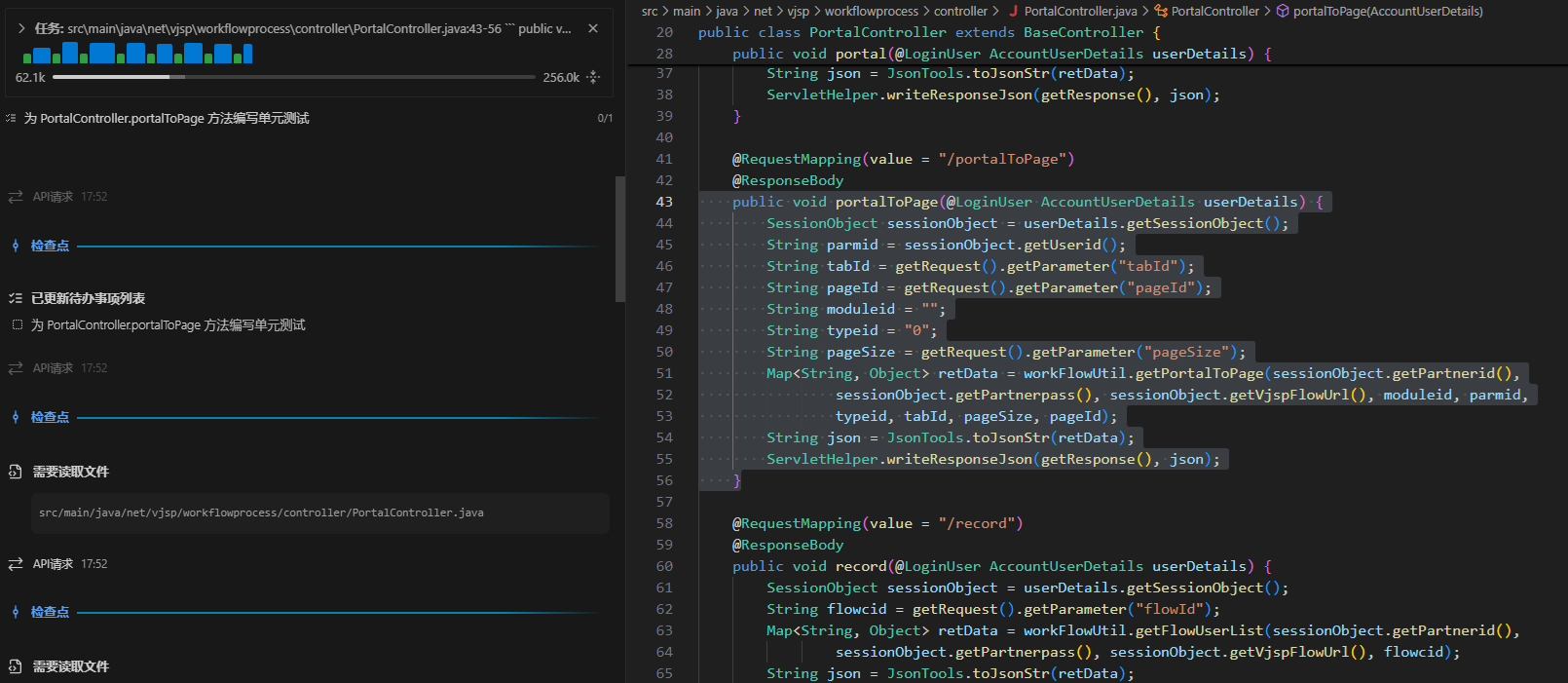Select the workflowprocess breadcrumb segment
Viewport: 1568px width, 683px height.
pyautogui.click(x=871, y=12)
